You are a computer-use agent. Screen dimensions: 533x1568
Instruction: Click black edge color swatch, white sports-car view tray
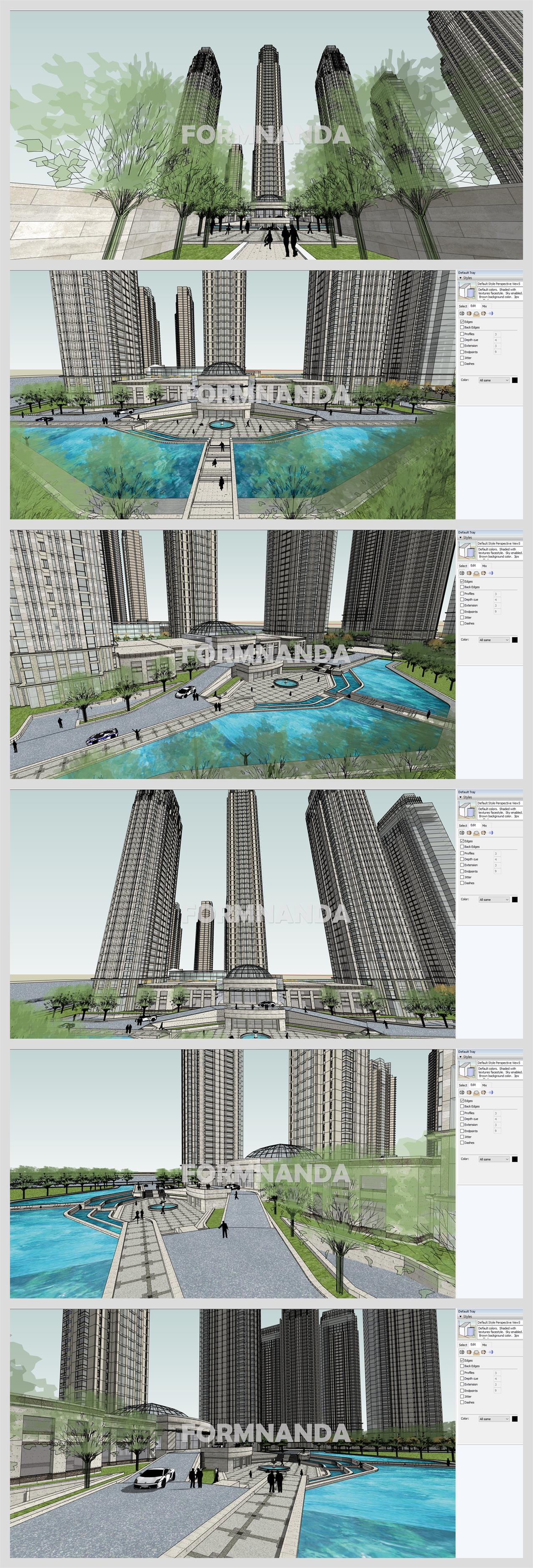515,1419
